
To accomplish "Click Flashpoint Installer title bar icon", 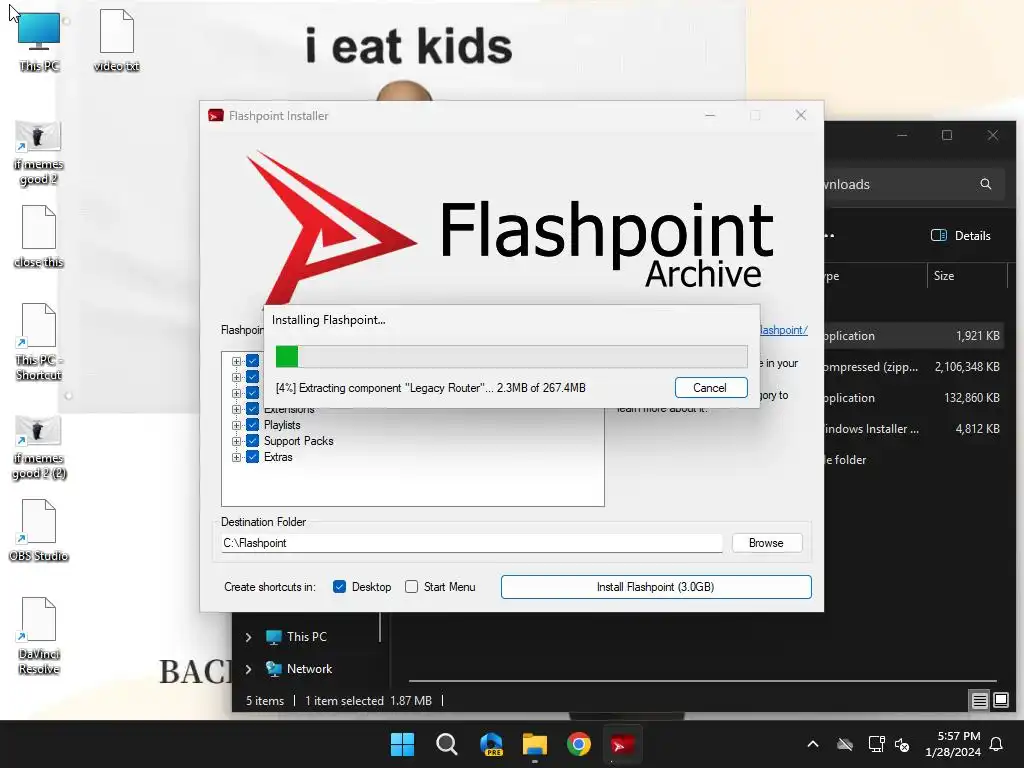I will (216, 116).
